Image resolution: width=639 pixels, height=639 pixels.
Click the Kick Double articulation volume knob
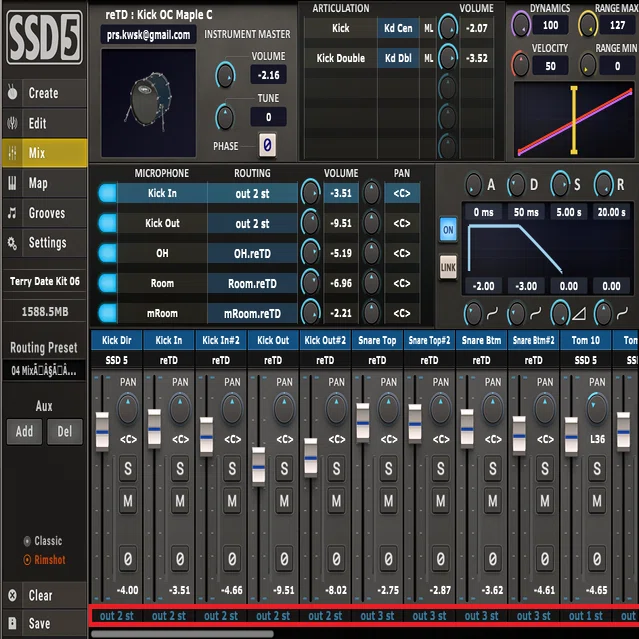click(x=448, y=57)
